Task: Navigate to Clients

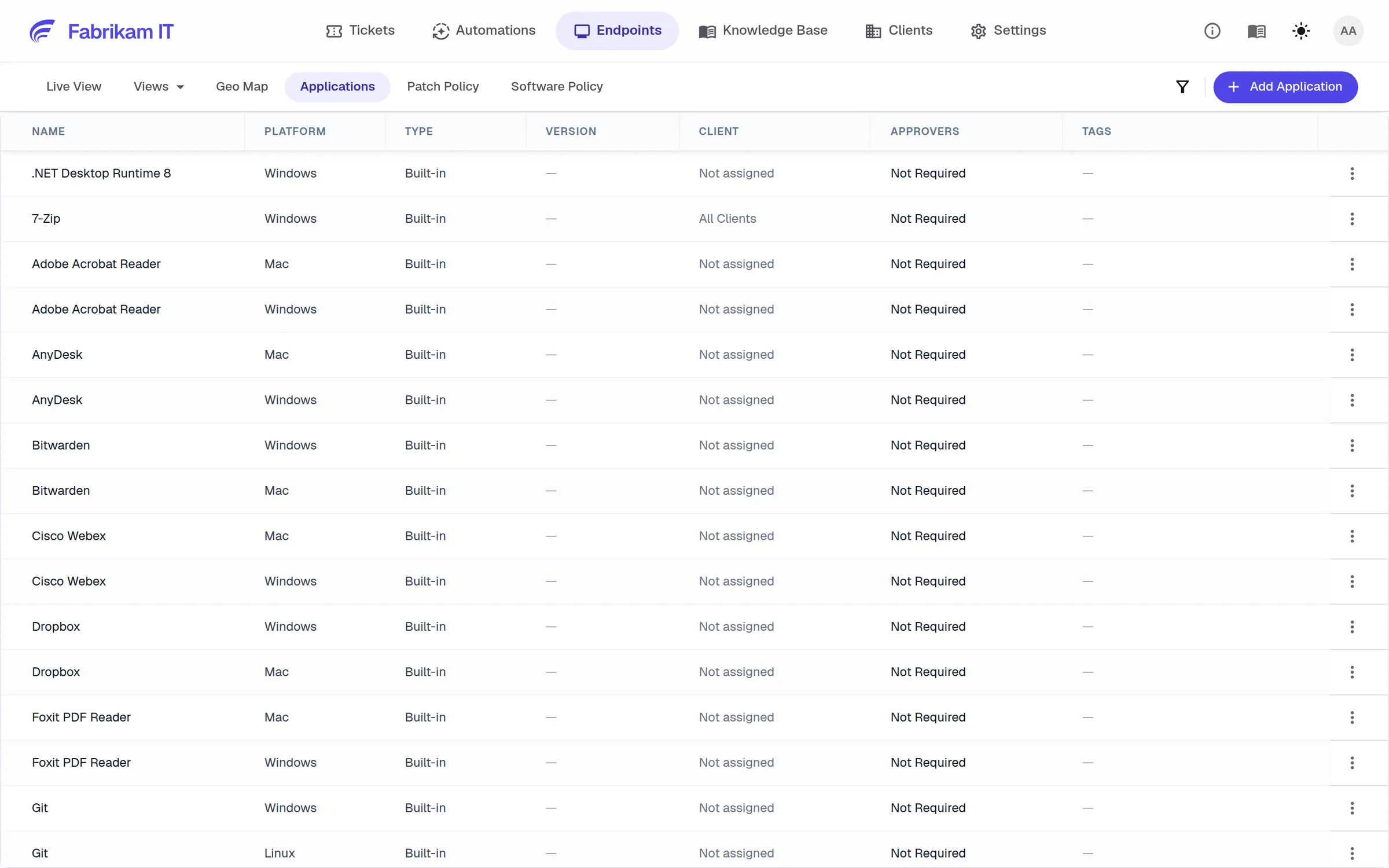Action: tap(899, 31)
